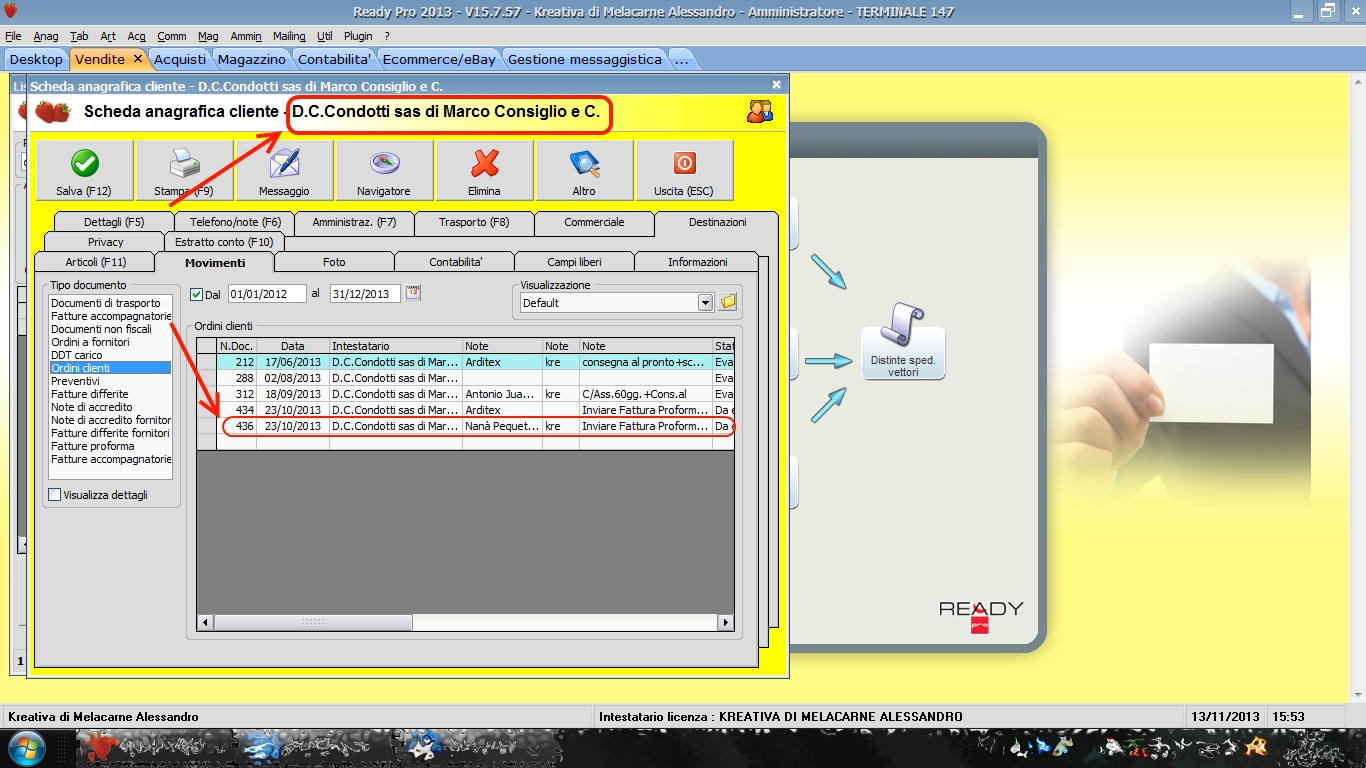The image size is (1366, 768).
Task: Open the Campi liberi tab
Action: click(x=574, y=262)
